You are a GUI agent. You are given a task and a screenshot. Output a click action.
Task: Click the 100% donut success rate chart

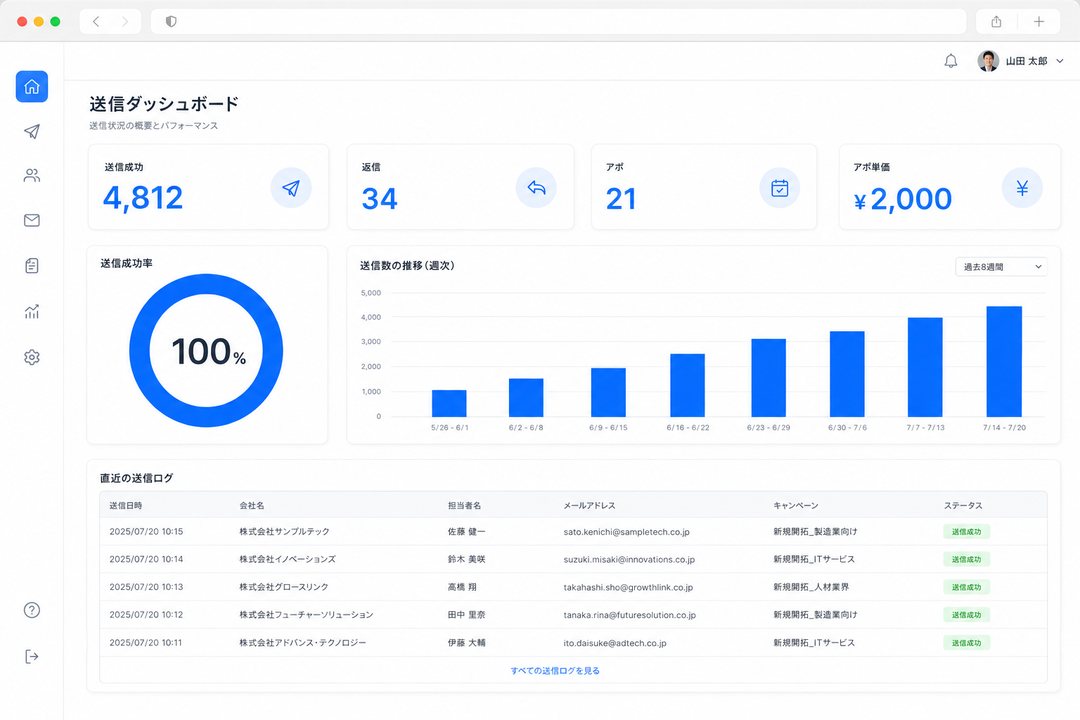coord(206,351)
